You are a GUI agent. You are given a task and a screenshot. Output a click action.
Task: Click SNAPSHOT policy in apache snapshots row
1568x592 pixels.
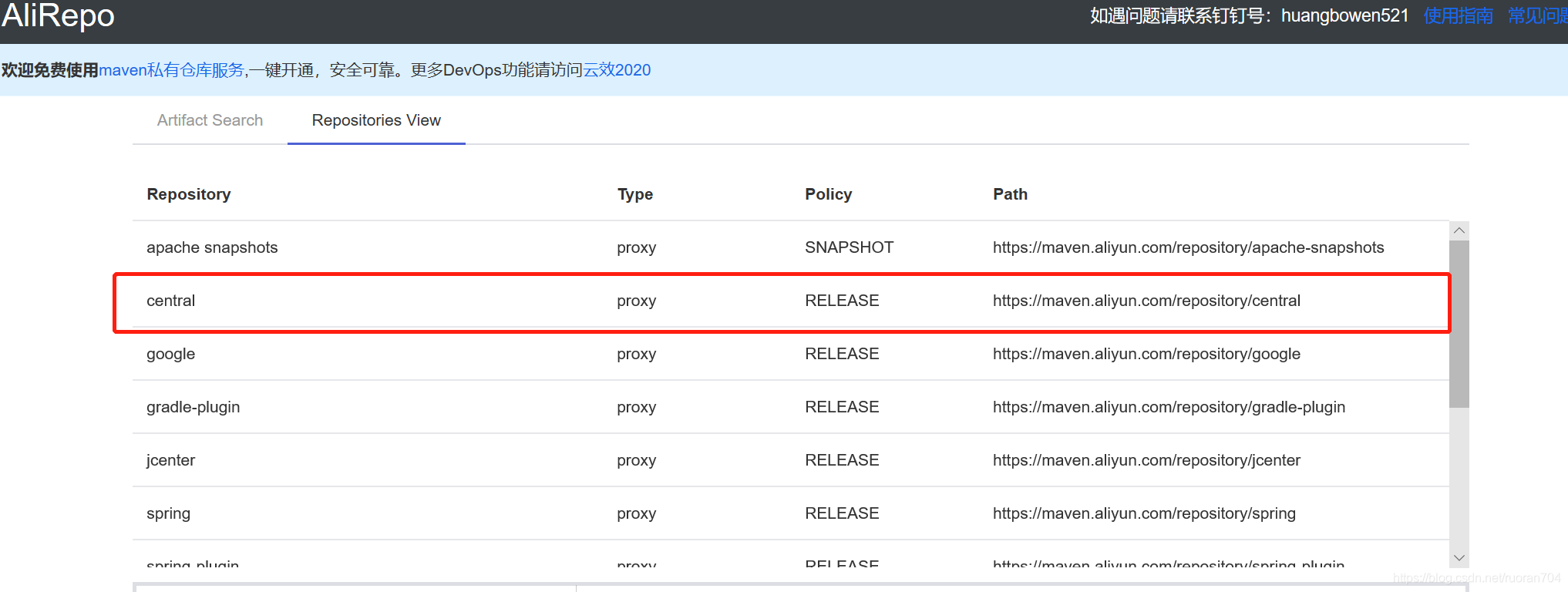pyautogui.click(x=849, y=247)
